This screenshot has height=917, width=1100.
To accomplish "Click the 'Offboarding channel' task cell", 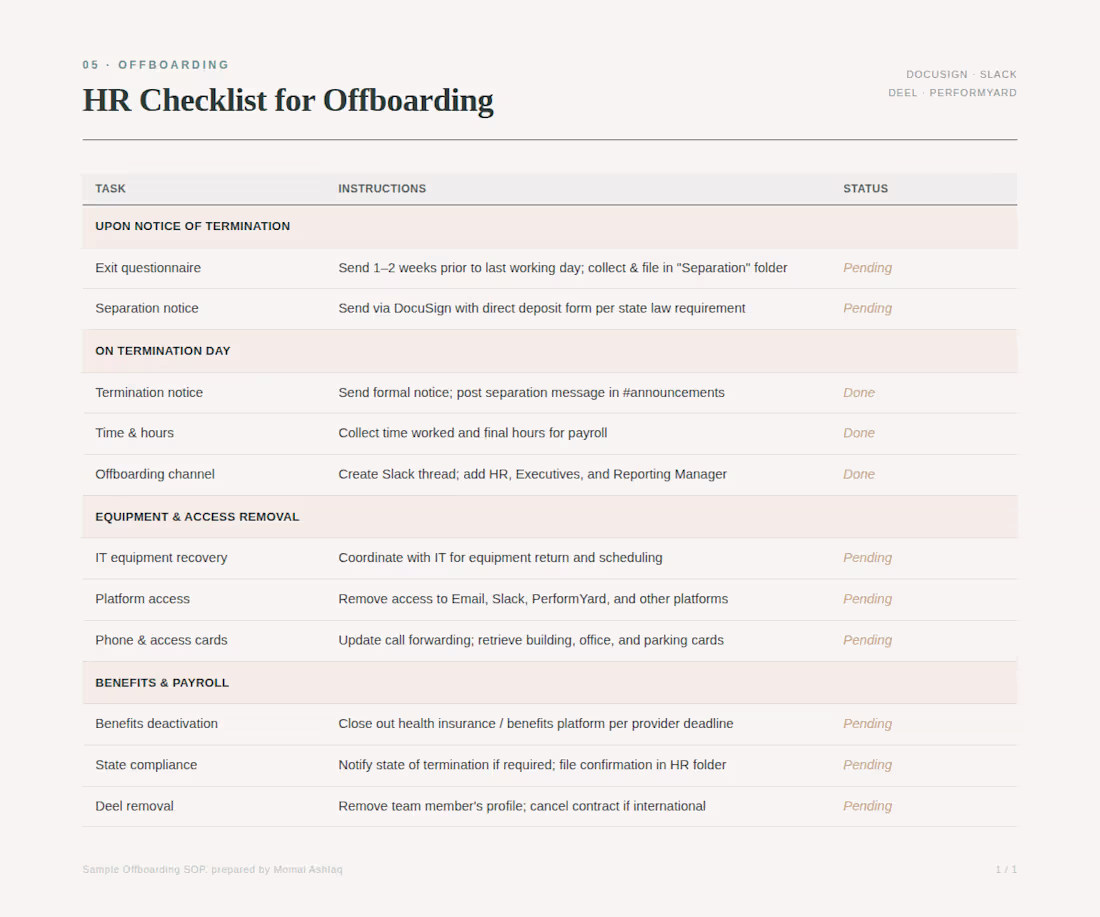I will click(x=155, y=474).
